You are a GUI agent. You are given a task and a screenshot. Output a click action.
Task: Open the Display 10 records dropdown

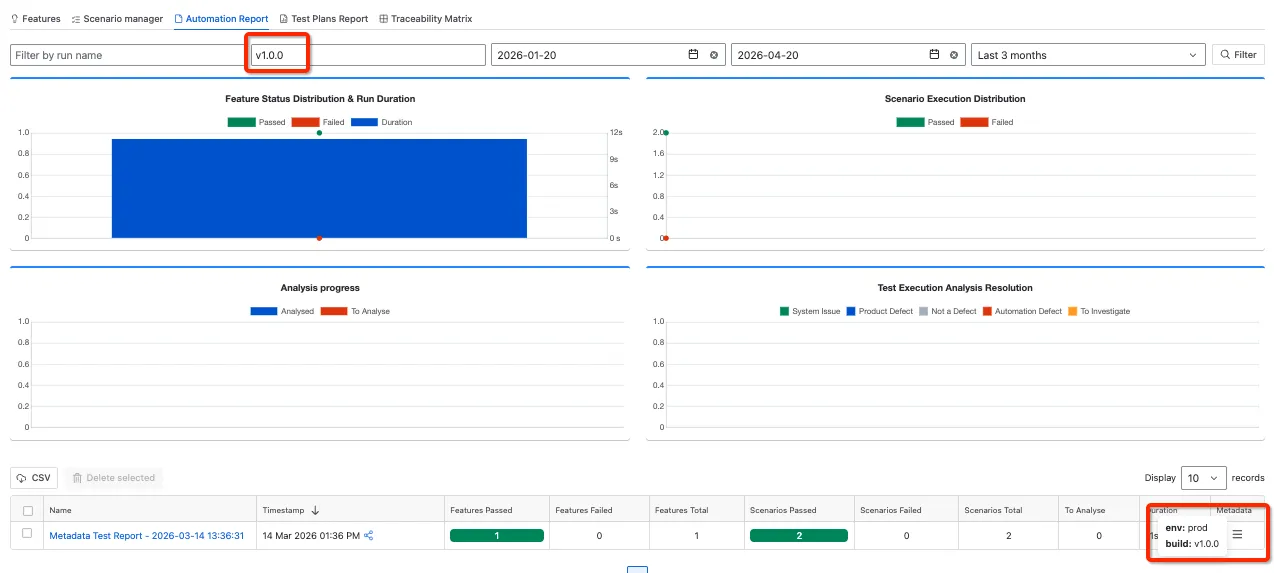click(1205, 478)
